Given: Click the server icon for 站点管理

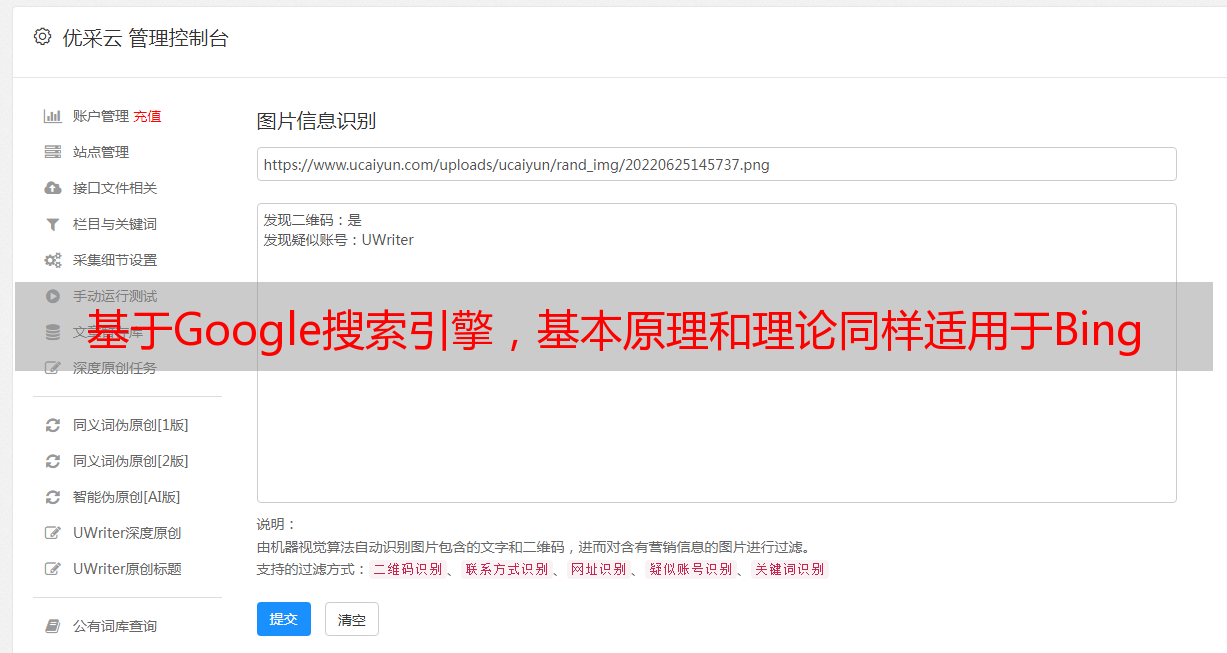Looking at the screenshot, I should [53, 152].
